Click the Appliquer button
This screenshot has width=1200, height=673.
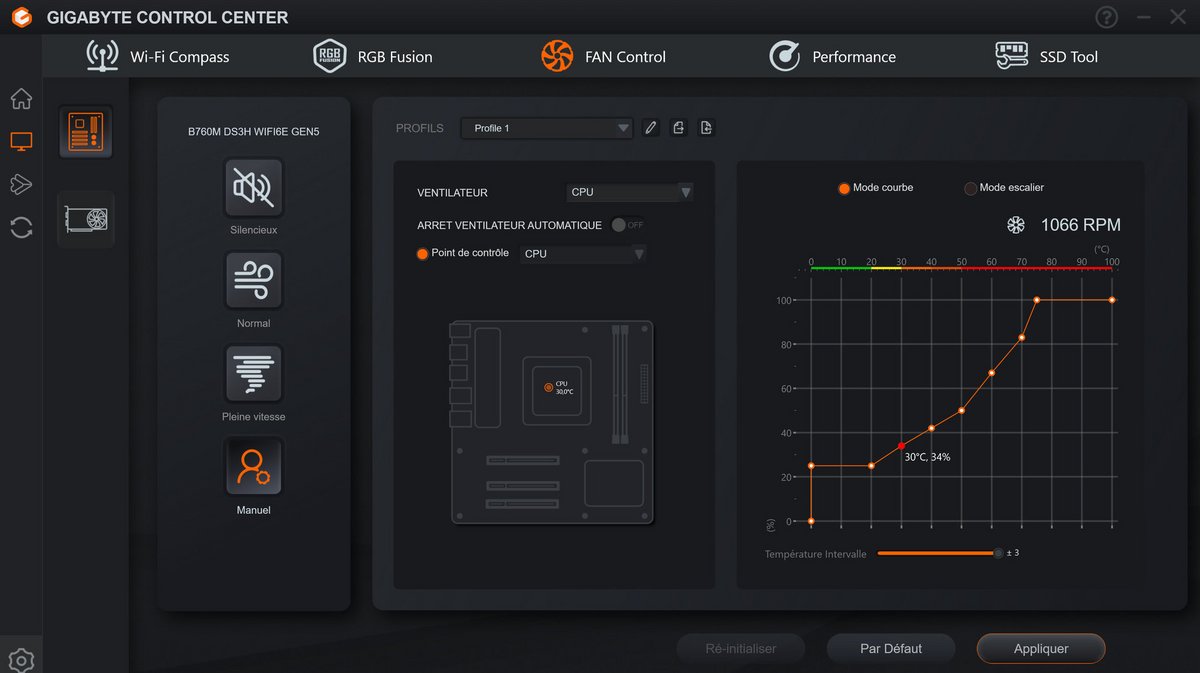(1041, 648)
